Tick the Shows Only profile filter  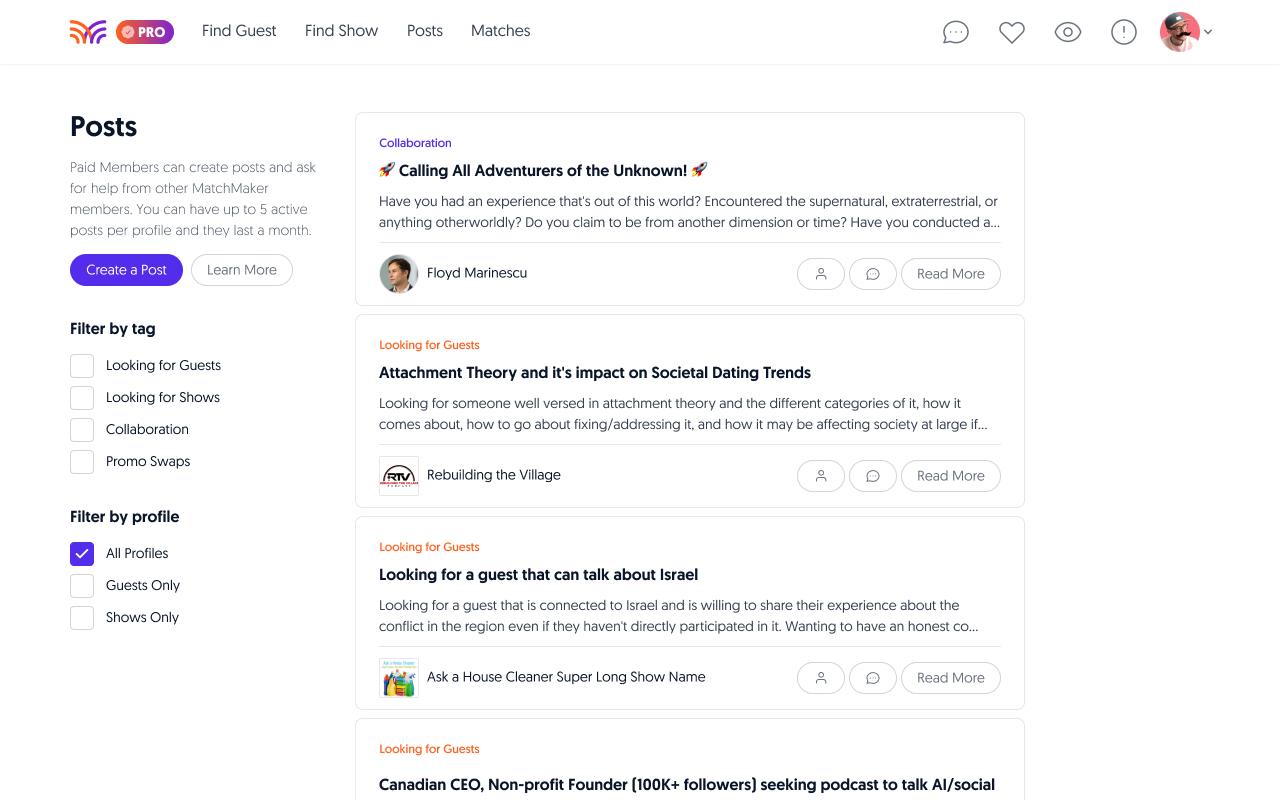pyautogui.click(x=82, y=618)
